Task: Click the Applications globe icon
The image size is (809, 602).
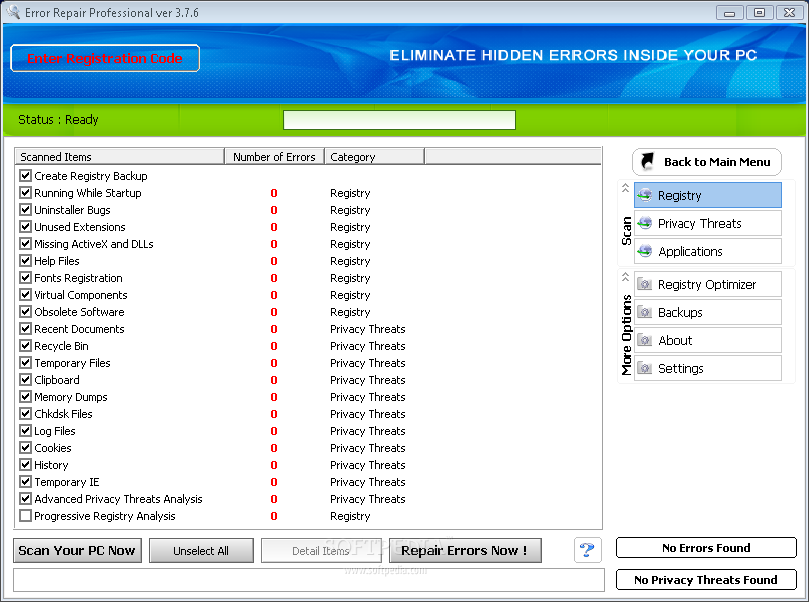Action: tap(644, 251)
